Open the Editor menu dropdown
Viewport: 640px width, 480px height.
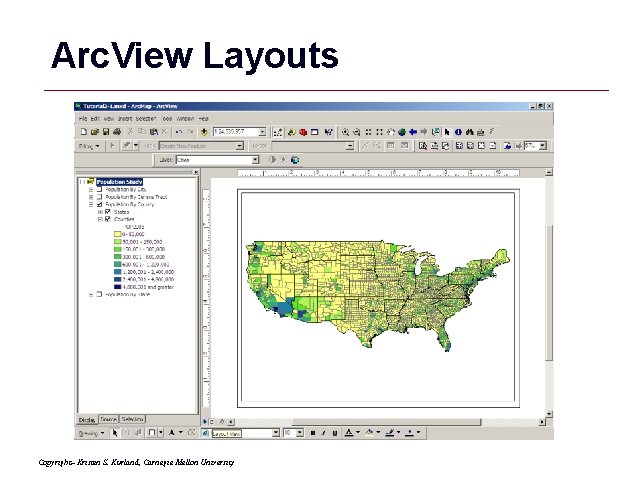[89, 146]
